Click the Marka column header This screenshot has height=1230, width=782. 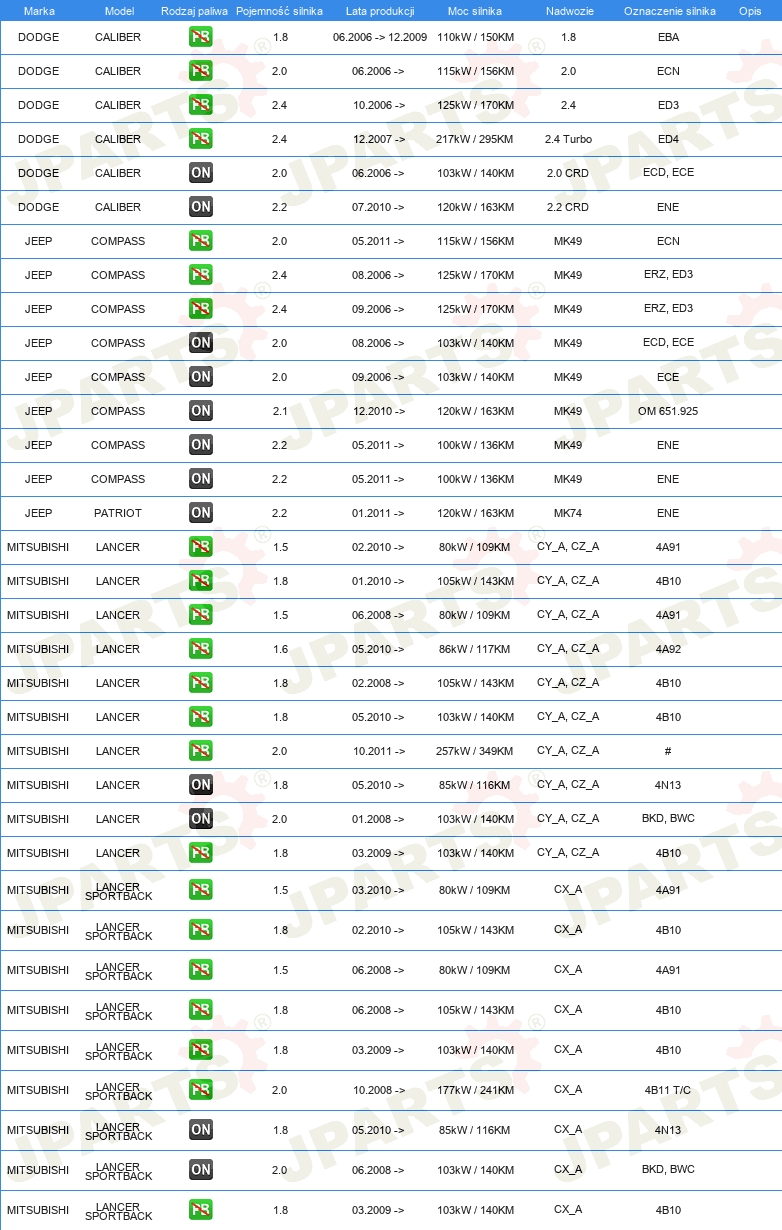click(39, 11)
